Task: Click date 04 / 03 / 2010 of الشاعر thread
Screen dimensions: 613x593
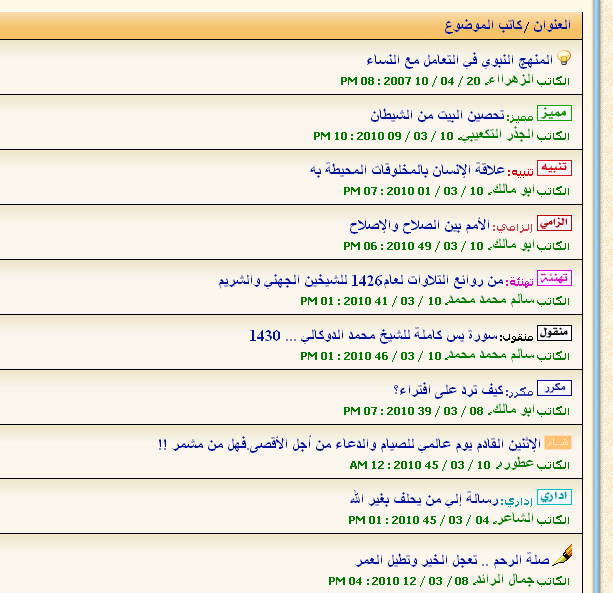Action: click(441, 520)
